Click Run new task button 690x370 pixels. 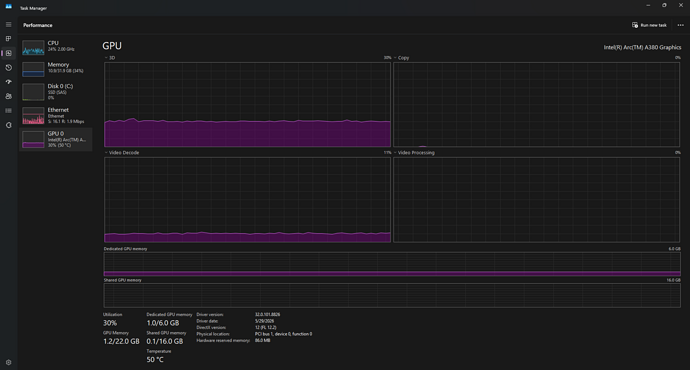pos(649,25)
